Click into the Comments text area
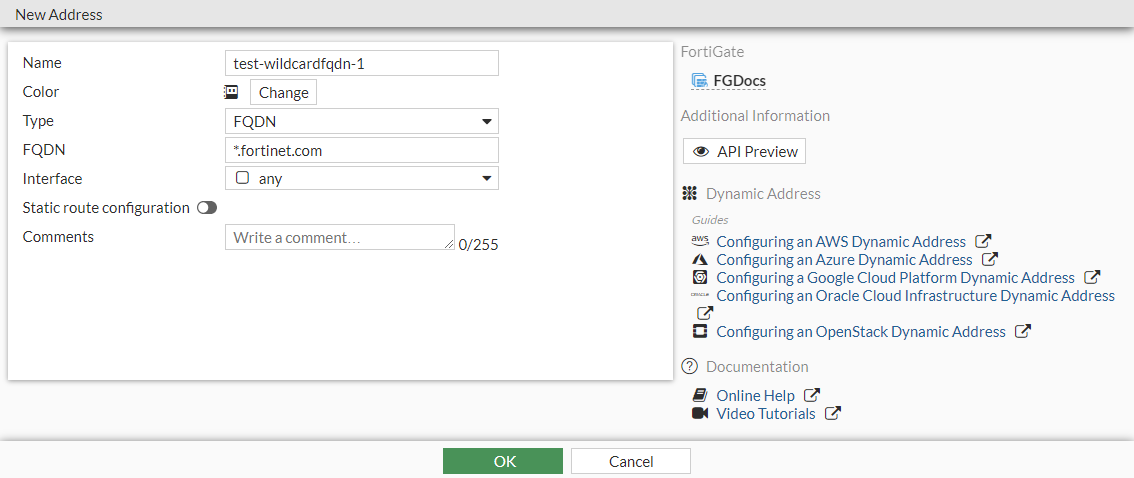Screen dimensions: 1134x478 click(339, 238)
